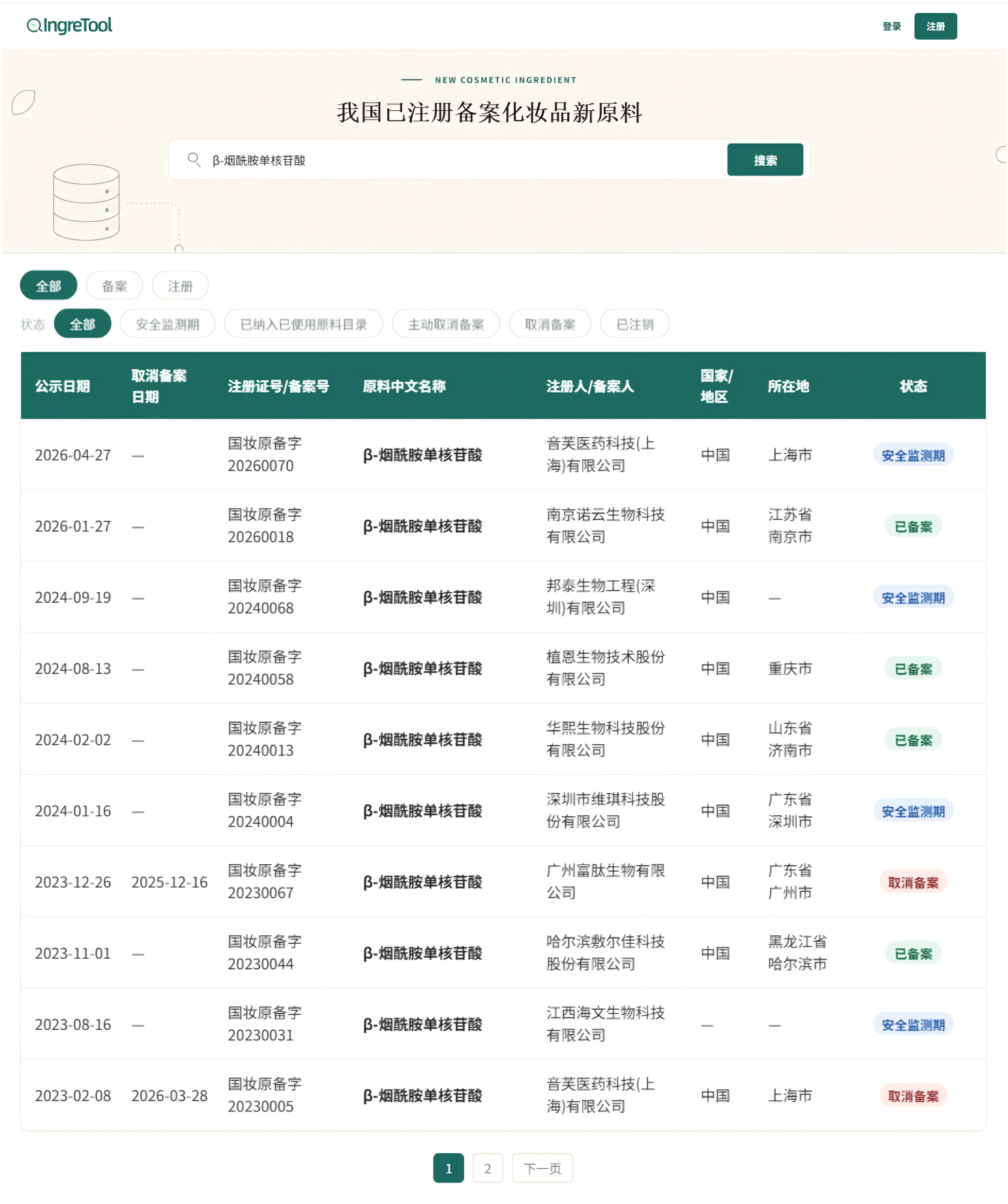Click the page title 我国已注册备案化妆品新原料
This screenshot has width=1008, height=1204.
click(x=490, y=112)
